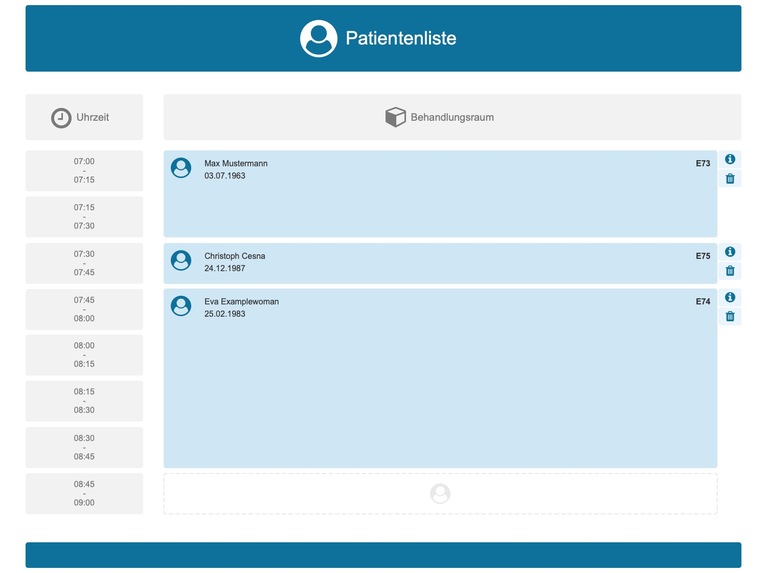Select time slot 07:45 - 08:00
The height and width of the screenshot is (573, 767).
84,309
